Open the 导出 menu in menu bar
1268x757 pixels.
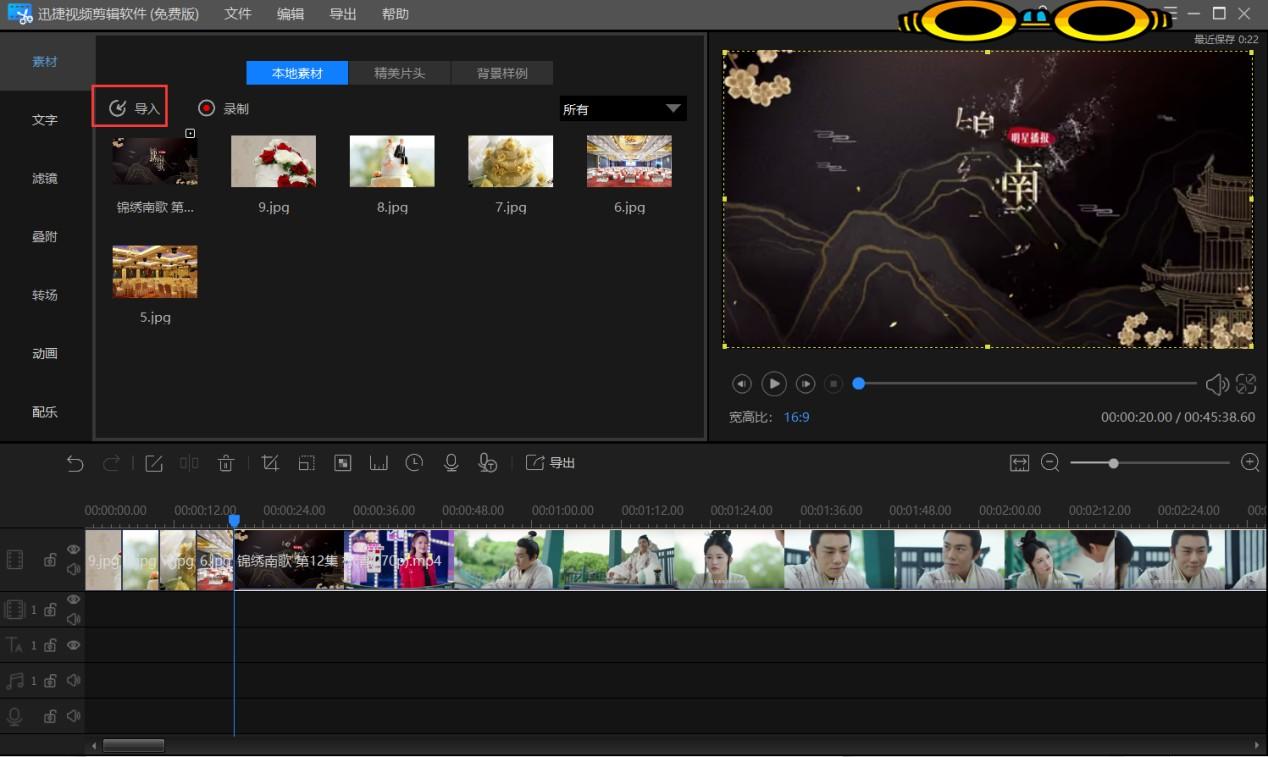(343, 14)
